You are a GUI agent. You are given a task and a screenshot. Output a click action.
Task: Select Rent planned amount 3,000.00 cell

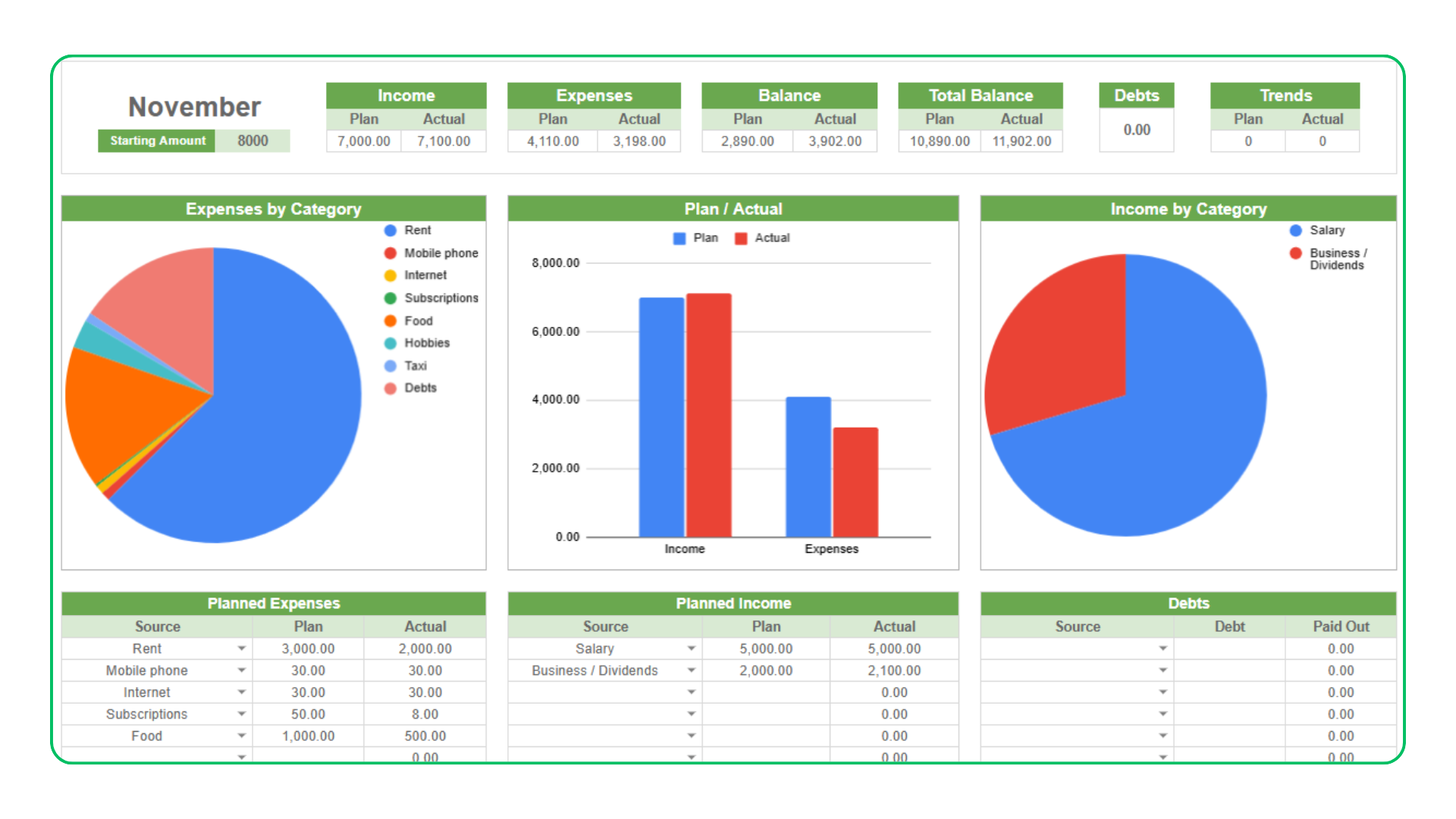pos(308,649)
